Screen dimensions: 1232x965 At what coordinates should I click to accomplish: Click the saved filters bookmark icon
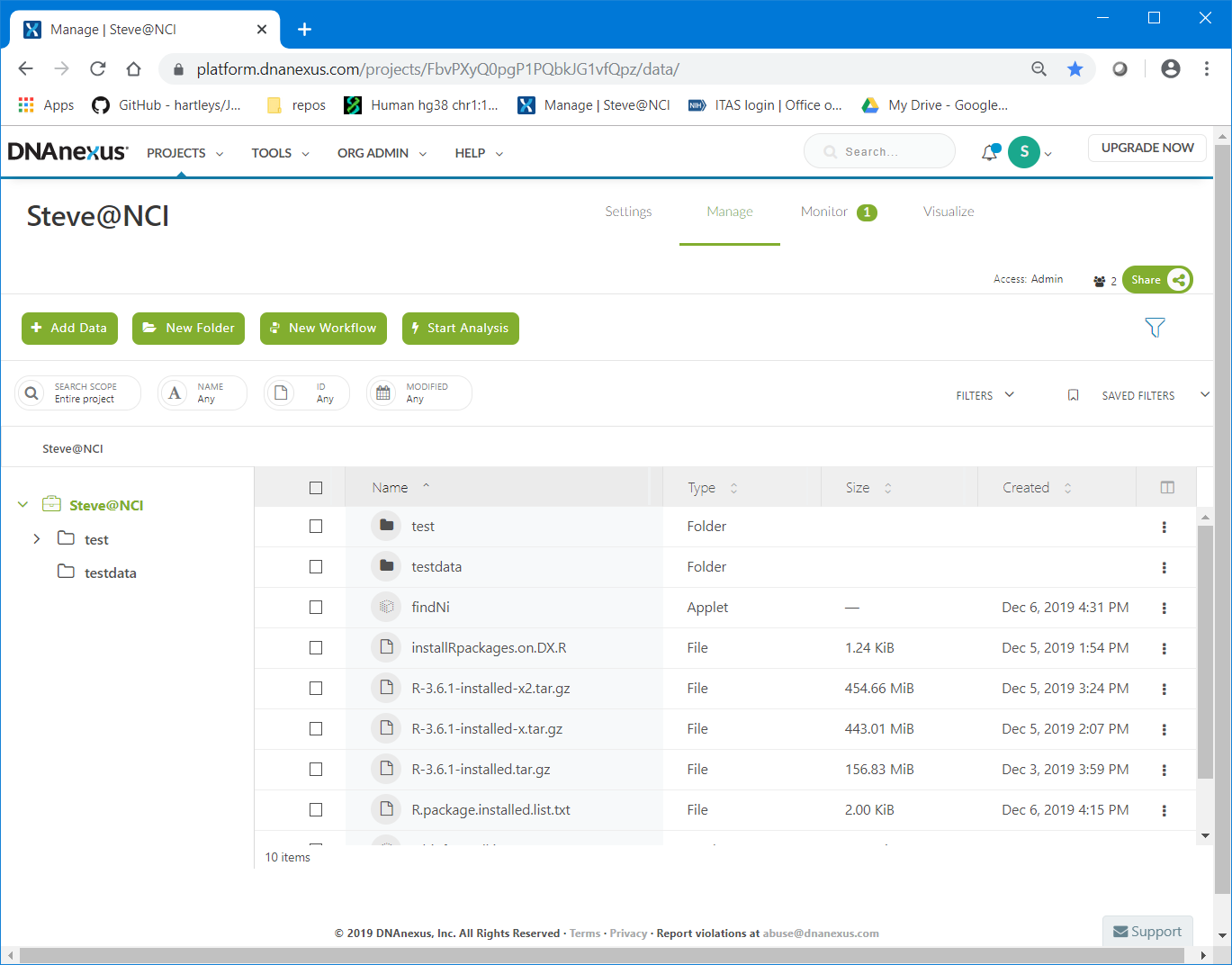pyautogui.click(x=1073, y=395)
